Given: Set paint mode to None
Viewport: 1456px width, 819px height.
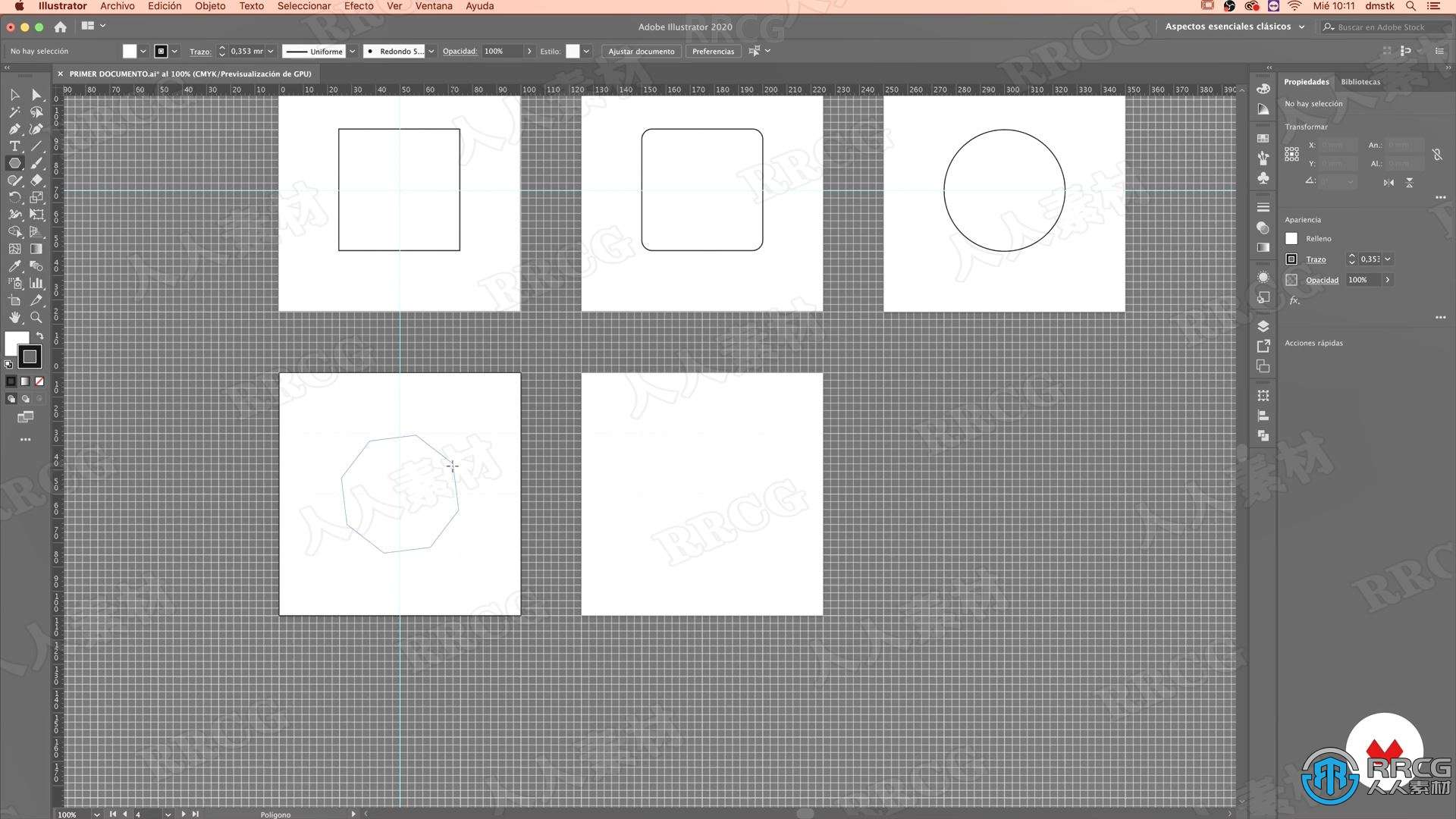Looking at the screenshot, I should click(39, 381).
